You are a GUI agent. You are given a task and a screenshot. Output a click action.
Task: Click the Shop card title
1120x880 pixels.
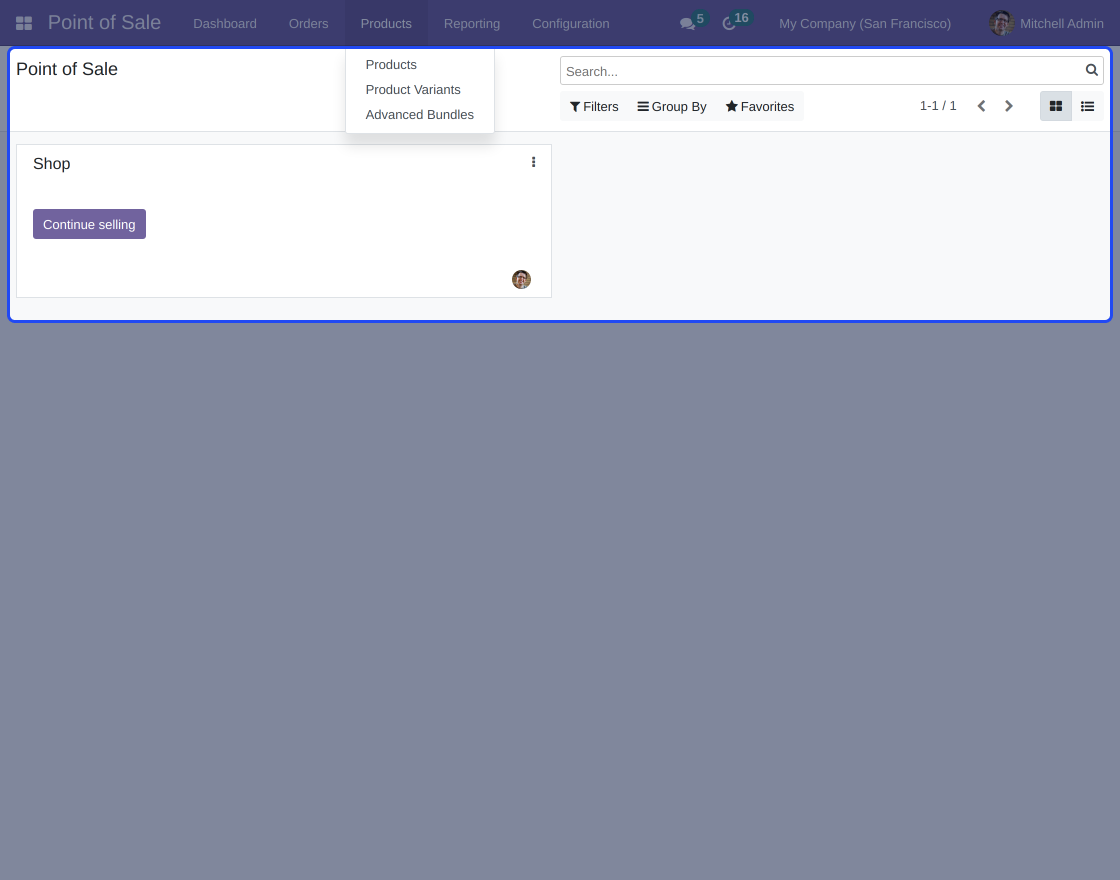point(51,164)
